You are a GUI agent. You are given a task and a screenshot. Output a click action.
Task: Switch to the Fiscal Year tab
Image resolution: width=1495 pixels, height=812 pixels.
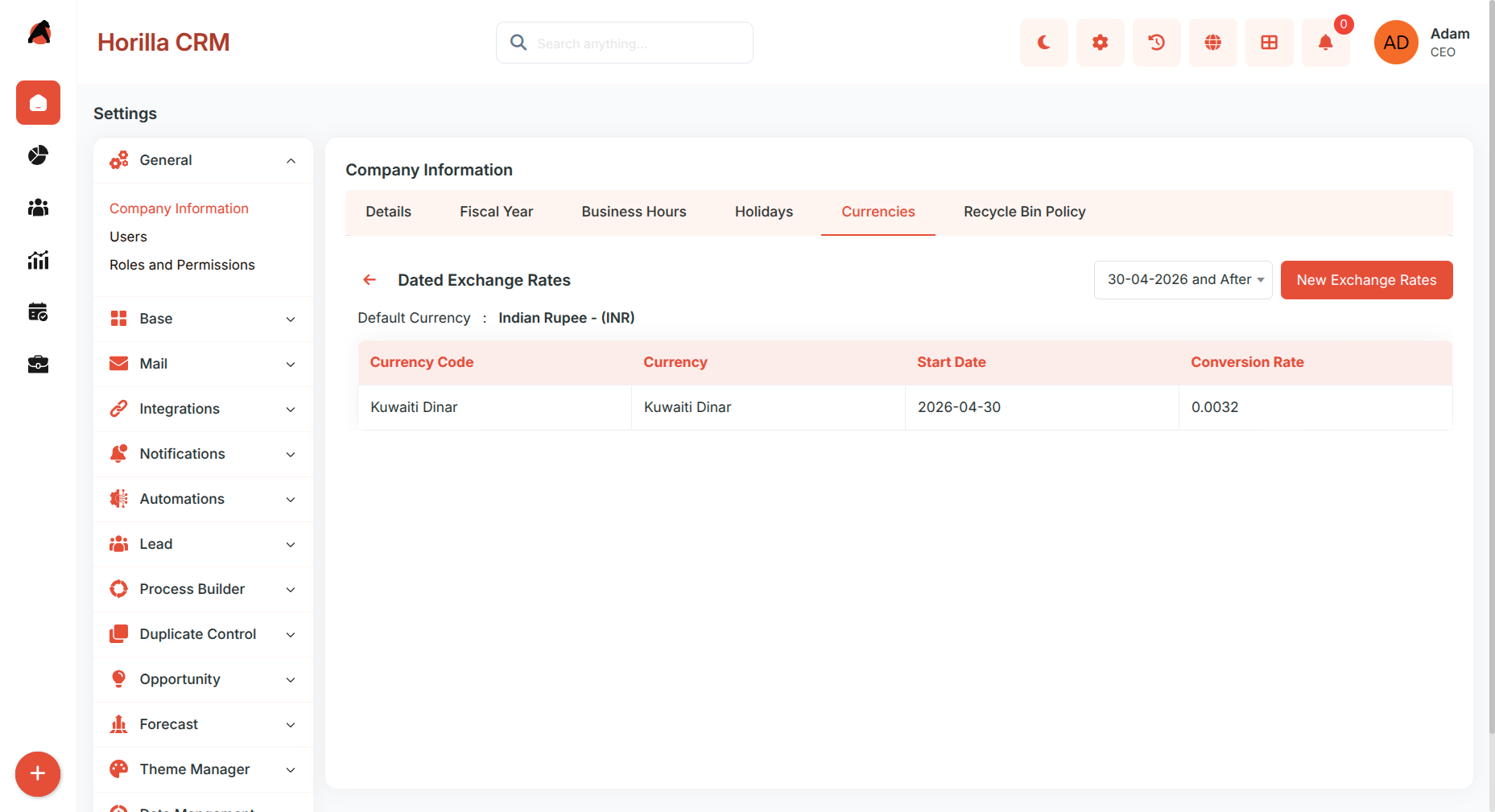(496, 212)
